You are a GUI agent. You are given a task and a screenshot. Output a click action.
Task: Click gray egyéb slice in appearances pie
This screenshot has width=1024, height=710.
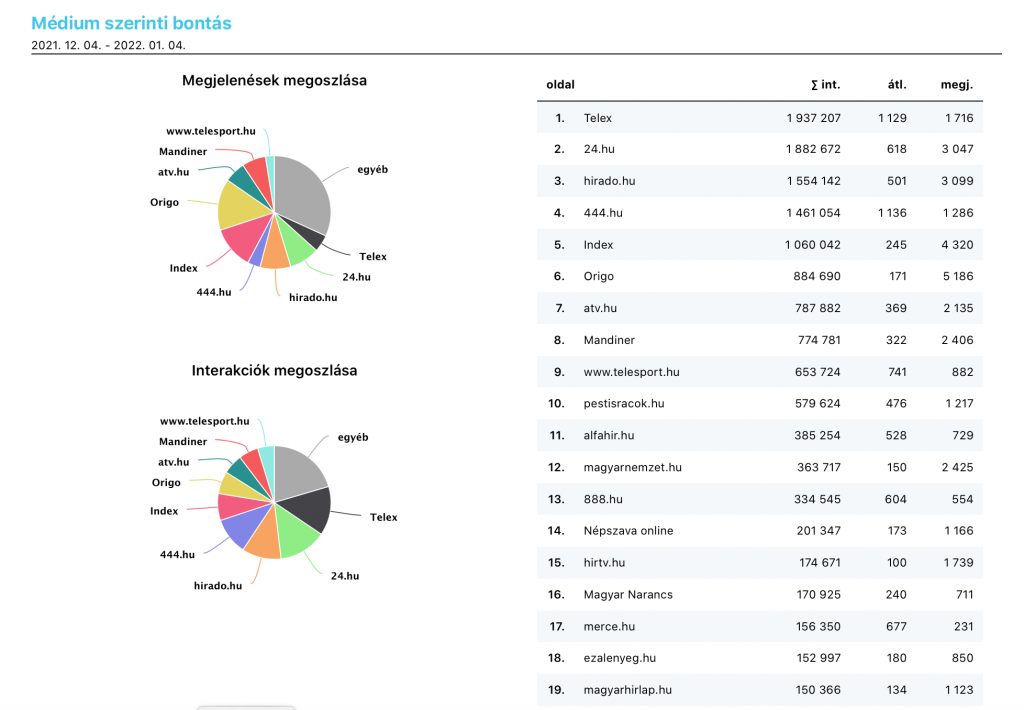303,195
